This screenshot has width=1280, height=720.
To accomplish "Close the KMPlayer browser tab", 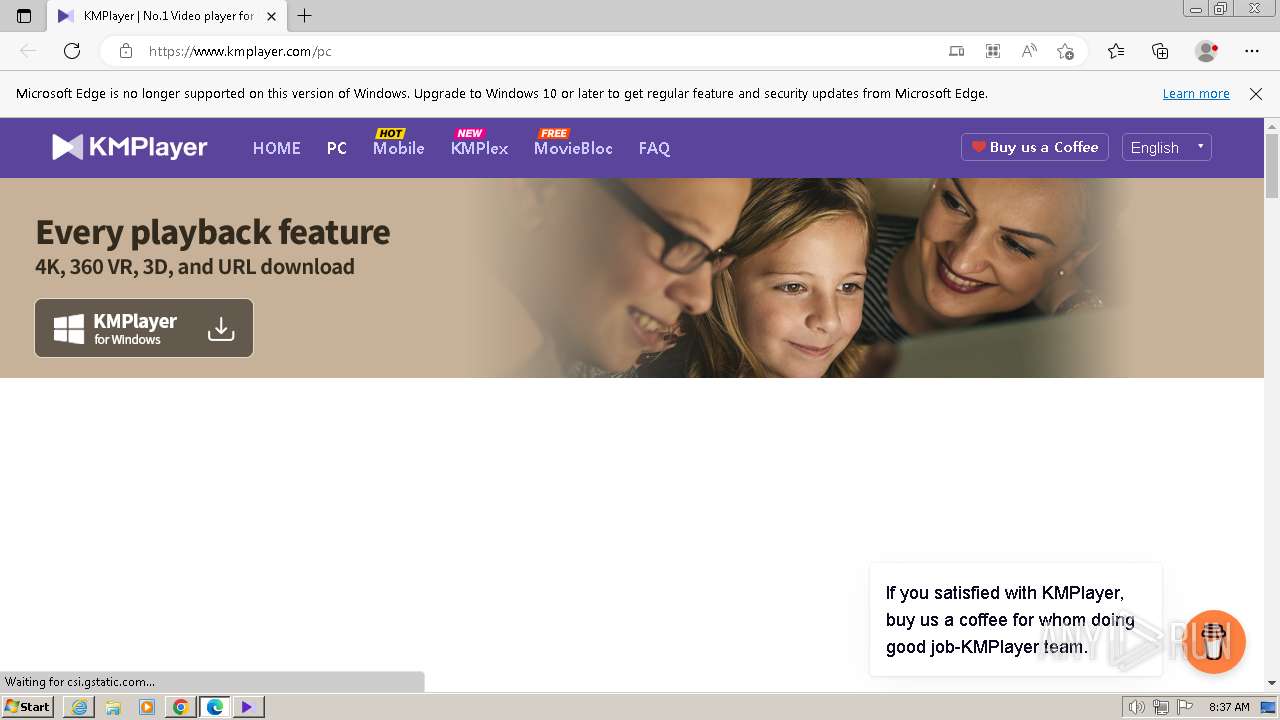I will (271, 16).
